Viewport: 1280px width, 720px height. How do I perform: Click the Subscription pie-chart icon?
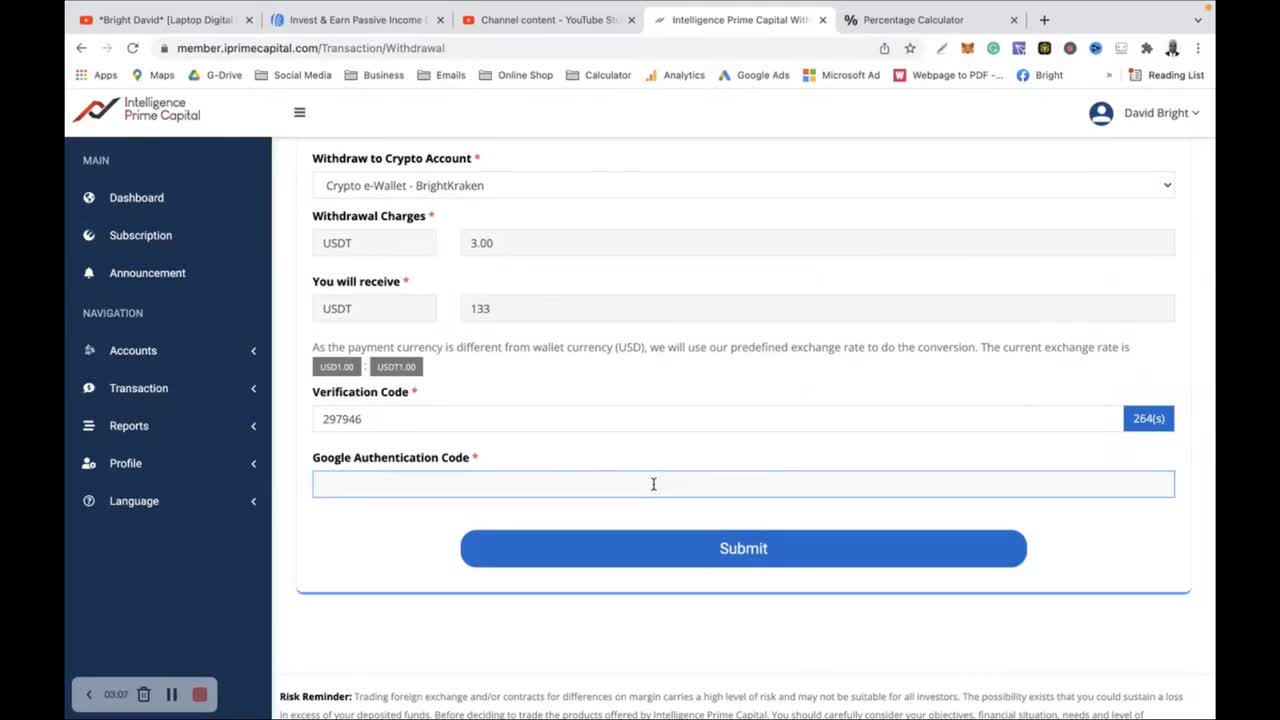(x=89, y=236)
